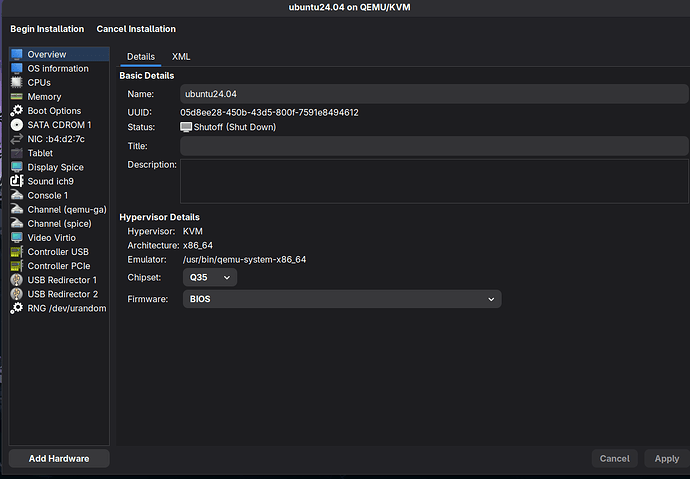
Task: Click the Tablet device icon
Action: coord(17,153)
